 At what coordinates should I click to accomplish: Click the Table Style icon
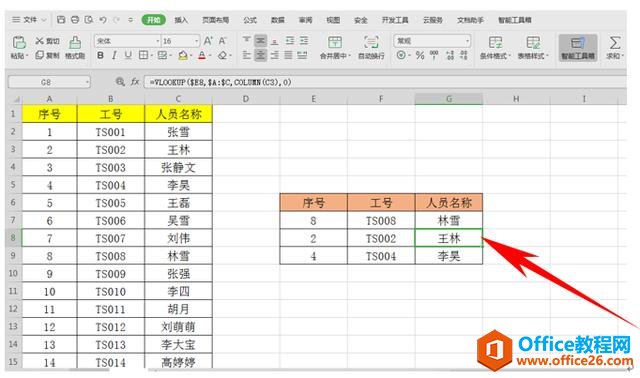(533, 42)
